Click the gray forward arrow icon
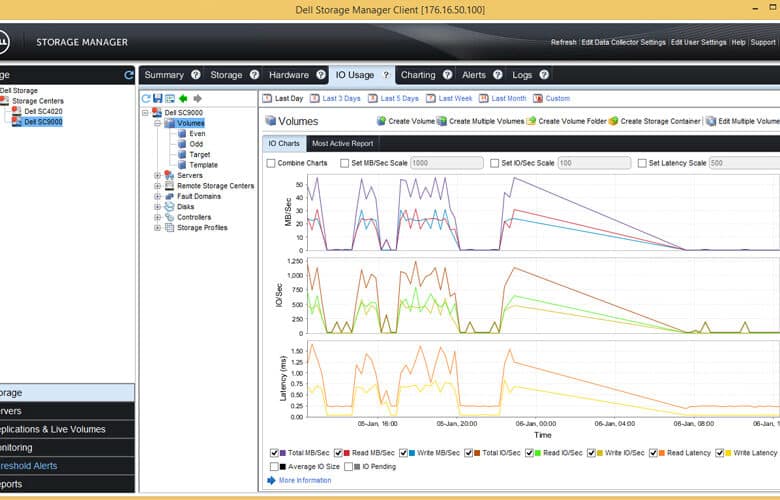780x500 pixels. 197,99
